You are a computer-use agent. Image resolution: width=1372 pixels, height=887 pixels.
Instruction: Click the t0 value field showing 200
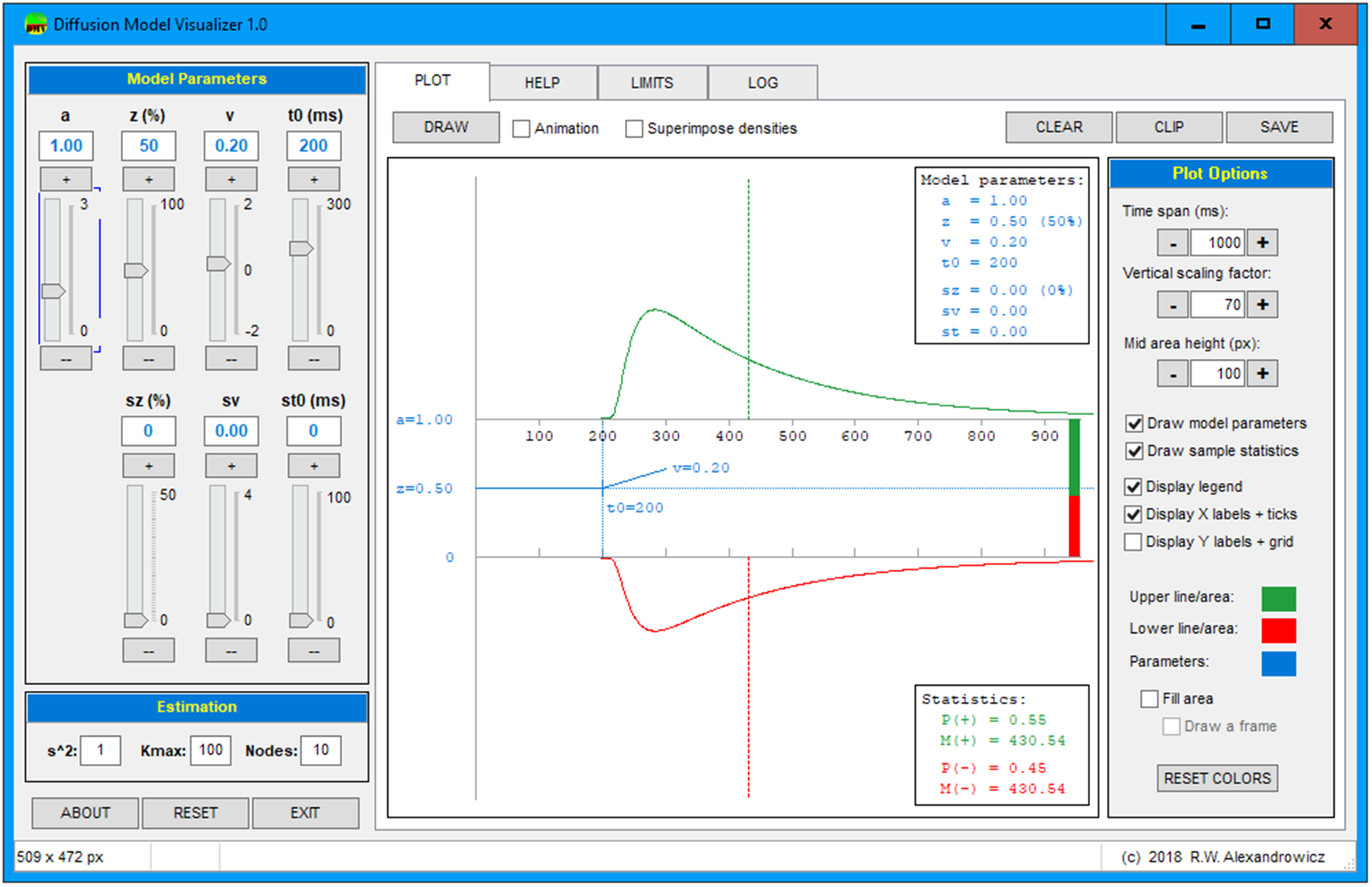tap(314, 146)
